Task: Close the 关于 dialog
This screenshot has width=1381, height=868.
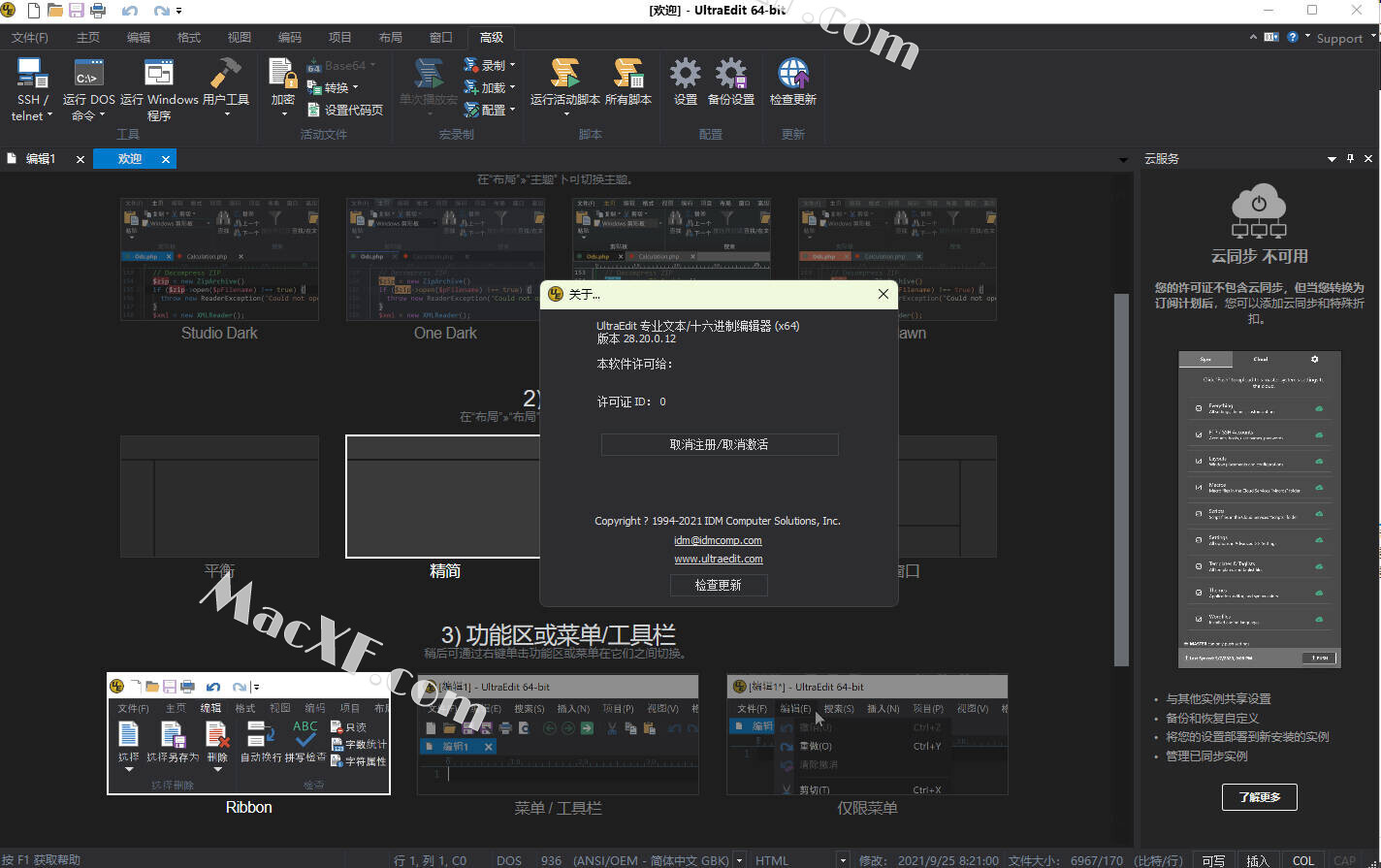Action: pos(883,294)
